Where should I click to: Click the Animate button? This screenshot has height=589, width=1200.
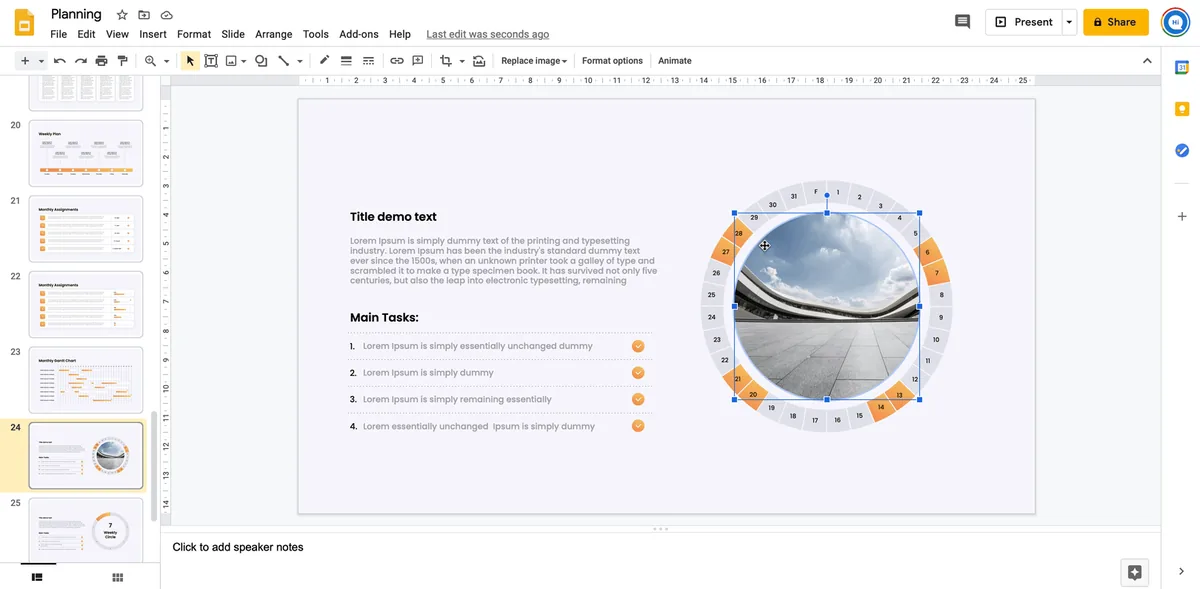pos(675,61)
